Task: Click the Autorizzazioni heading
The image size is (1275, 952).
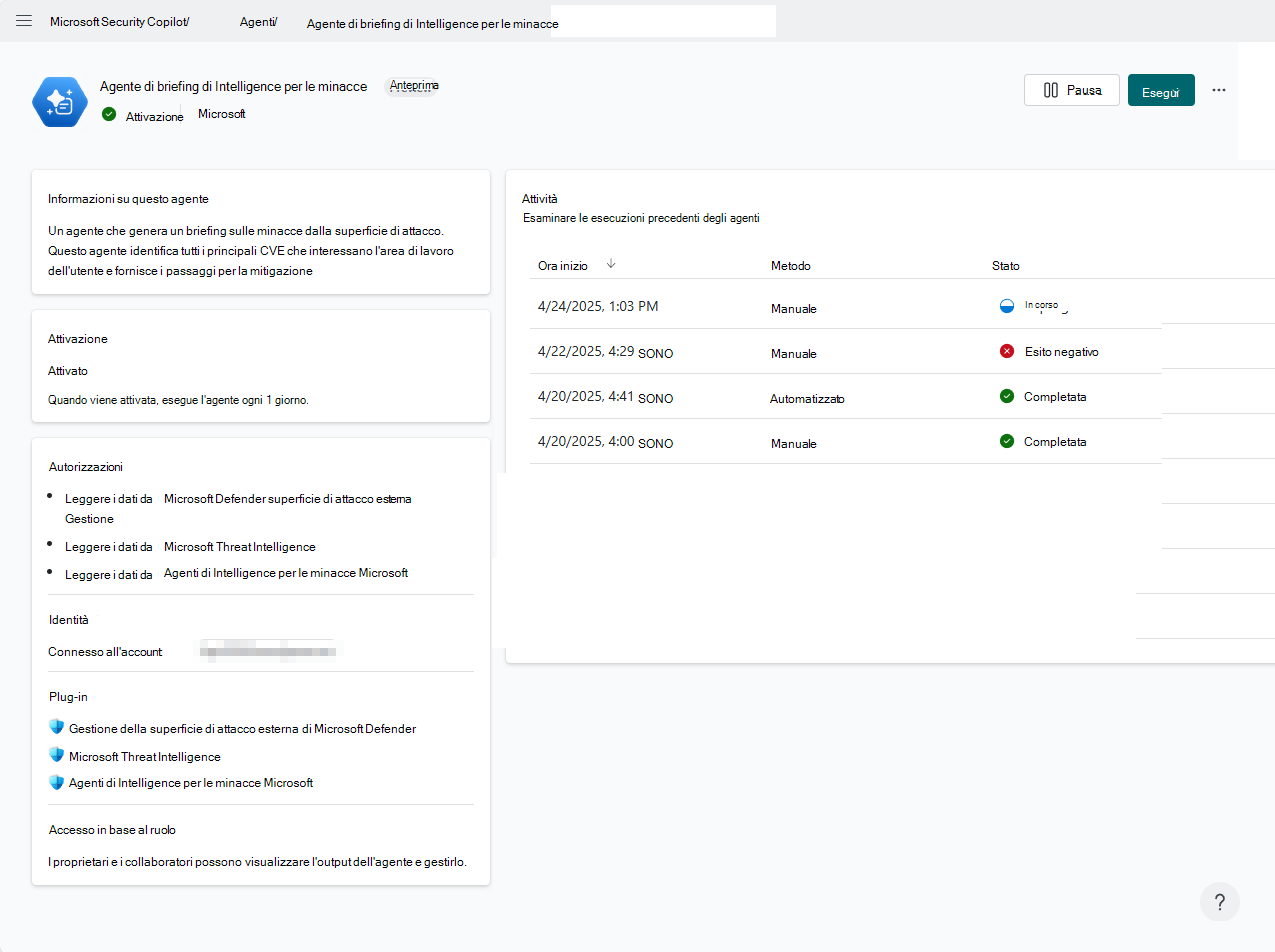Action: [x=86, y=466]
